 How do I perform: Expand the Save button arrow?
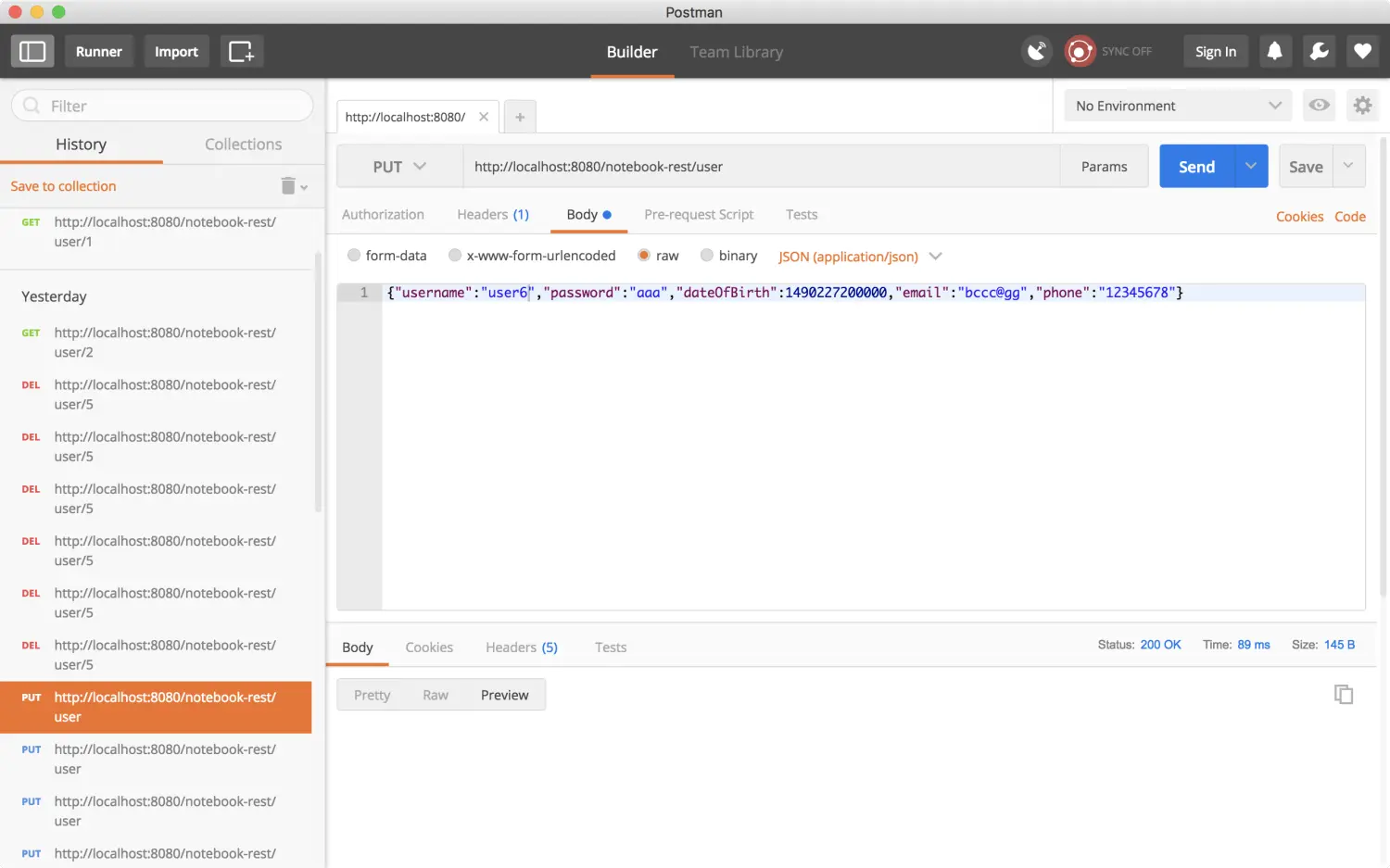(x=1348, y=166)
